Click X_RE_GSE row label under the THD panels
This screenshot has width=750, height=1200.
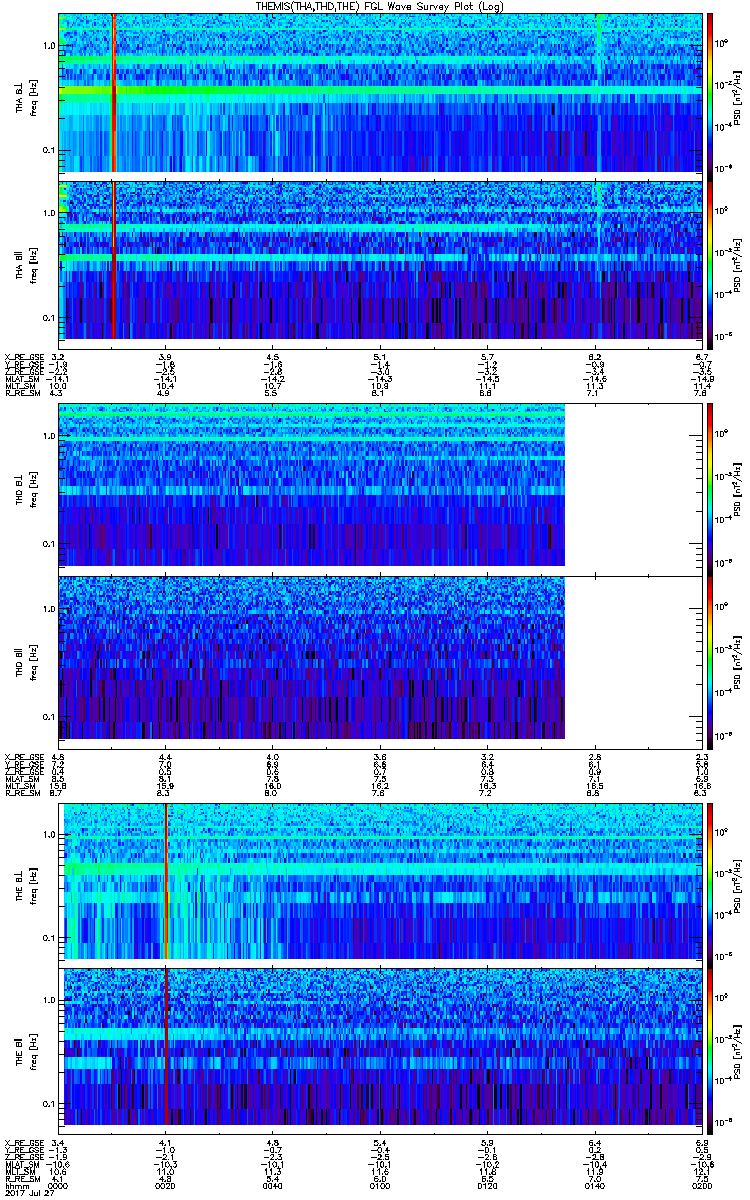(x=22, y=756)
